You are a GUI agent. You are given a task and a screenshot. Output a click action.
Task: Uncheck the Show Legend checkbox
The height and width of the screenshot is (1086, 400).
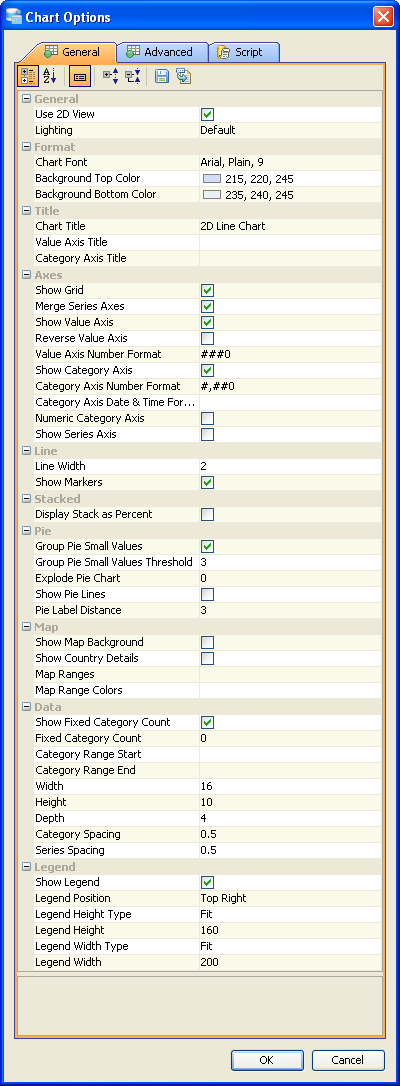pyautogui.click(x=208, y=883)
